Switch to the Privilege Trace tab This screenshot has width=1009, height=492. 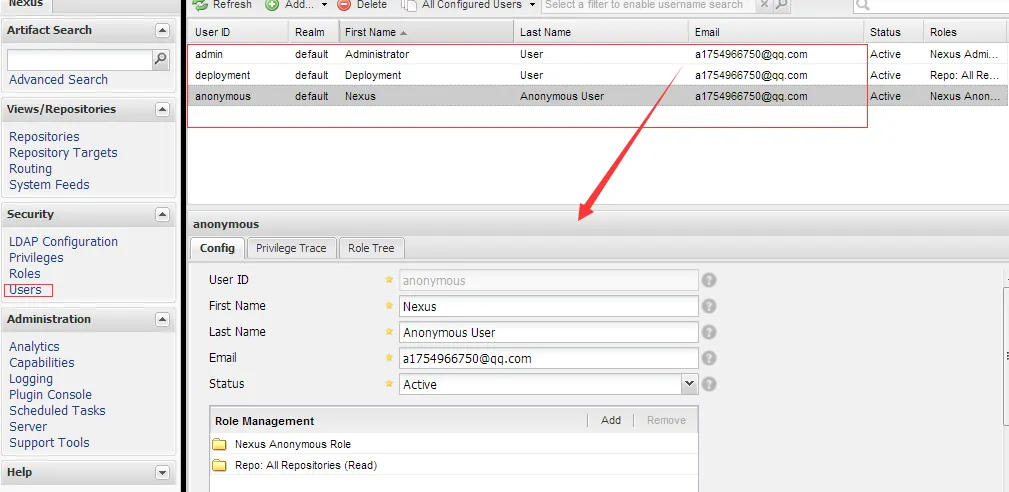tap(291, 248)
